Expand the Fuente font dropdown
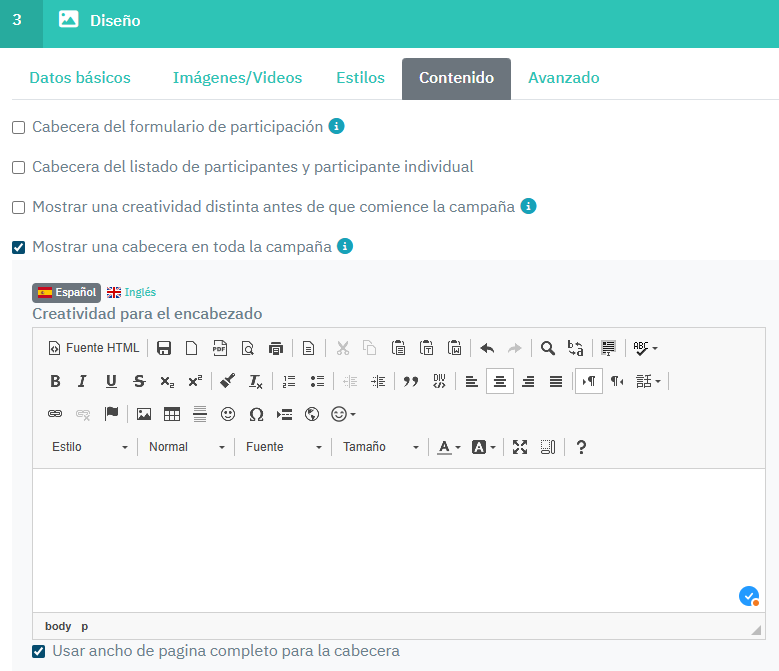Image resolution: width=779 pixels, height=671 pixels. point(284,447)
